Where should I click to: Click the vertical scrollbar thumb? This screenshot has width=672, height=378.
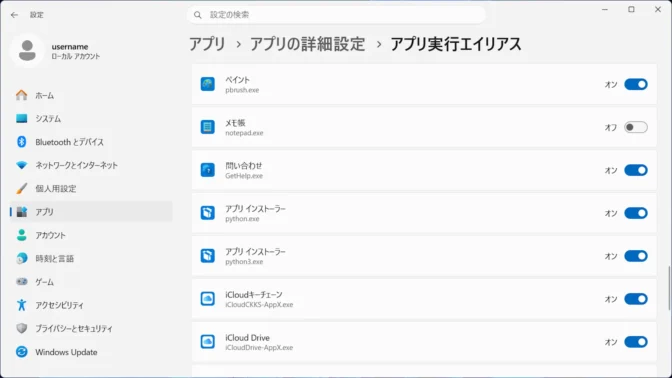coord(669,288)
